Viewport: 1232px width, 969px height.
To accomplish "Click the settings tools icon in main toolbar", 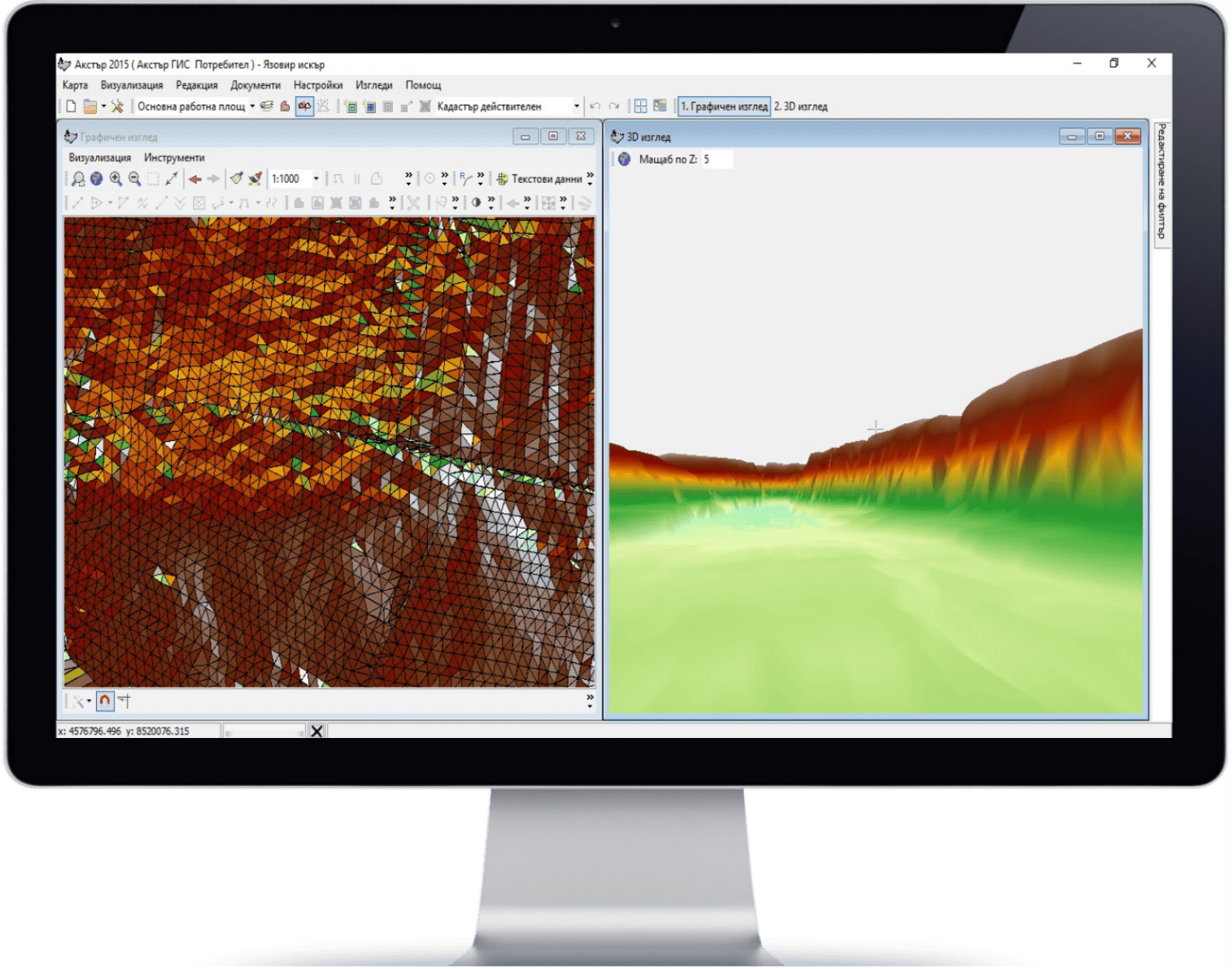I will [x=117, y=106].
